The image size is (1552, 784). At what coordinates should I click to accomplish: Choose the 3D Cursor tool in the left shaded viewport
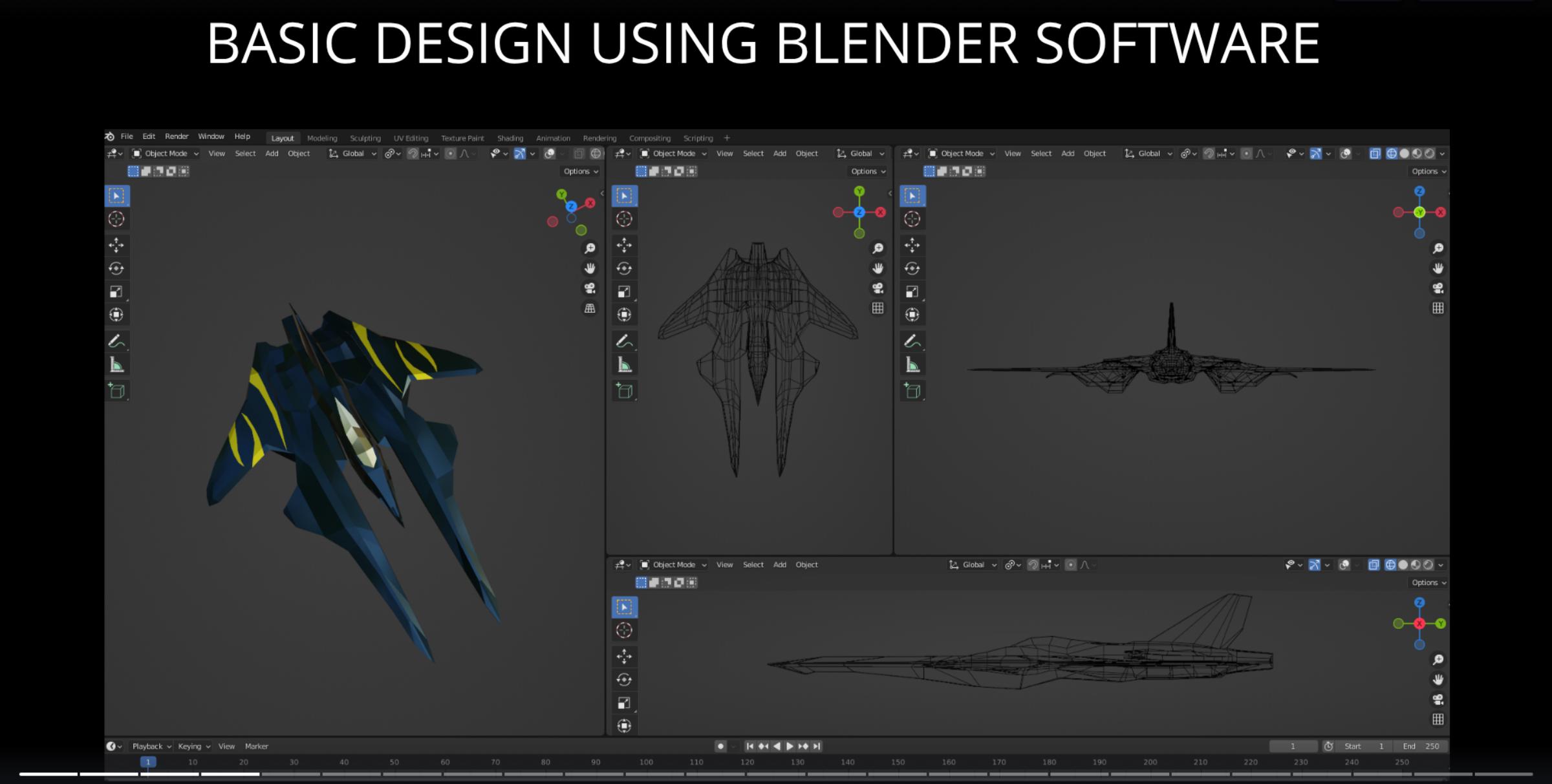coord(117,219)
